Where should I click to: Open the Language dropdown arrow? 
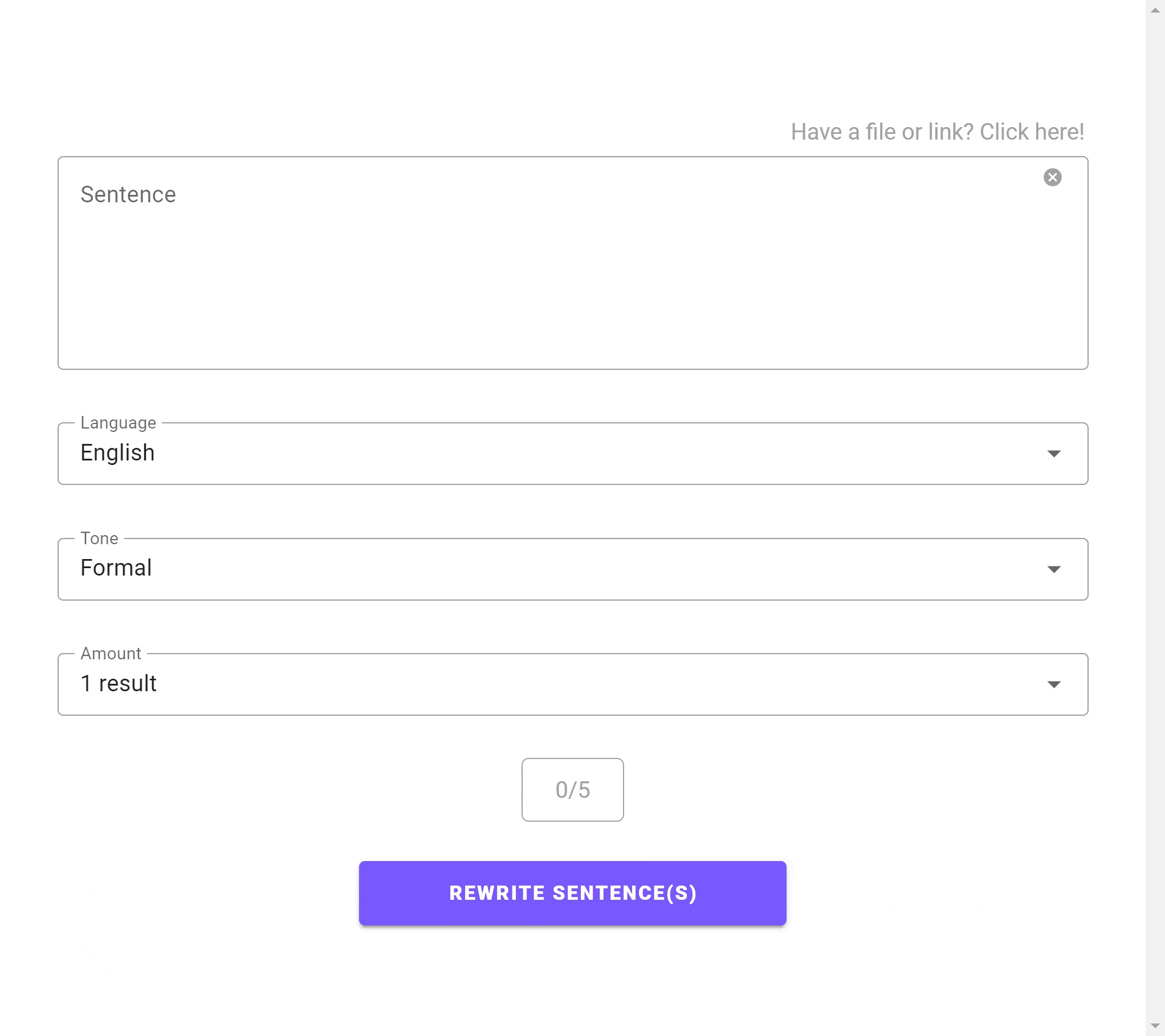[1054, 454]
